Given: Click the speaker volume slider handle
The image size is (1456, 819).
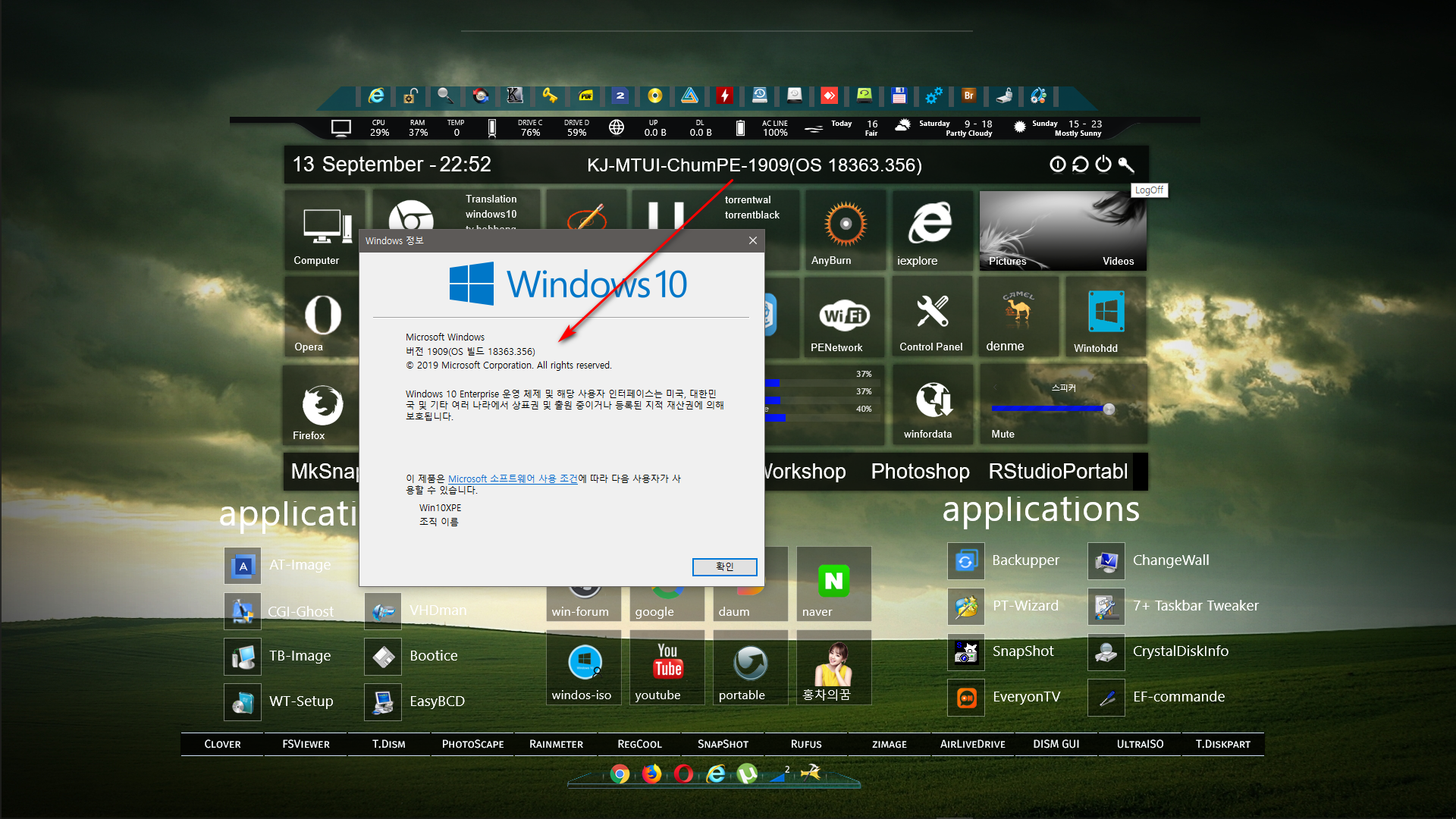Looking at the screenshot, I should pyautogui.click(x=1109, y=409).
